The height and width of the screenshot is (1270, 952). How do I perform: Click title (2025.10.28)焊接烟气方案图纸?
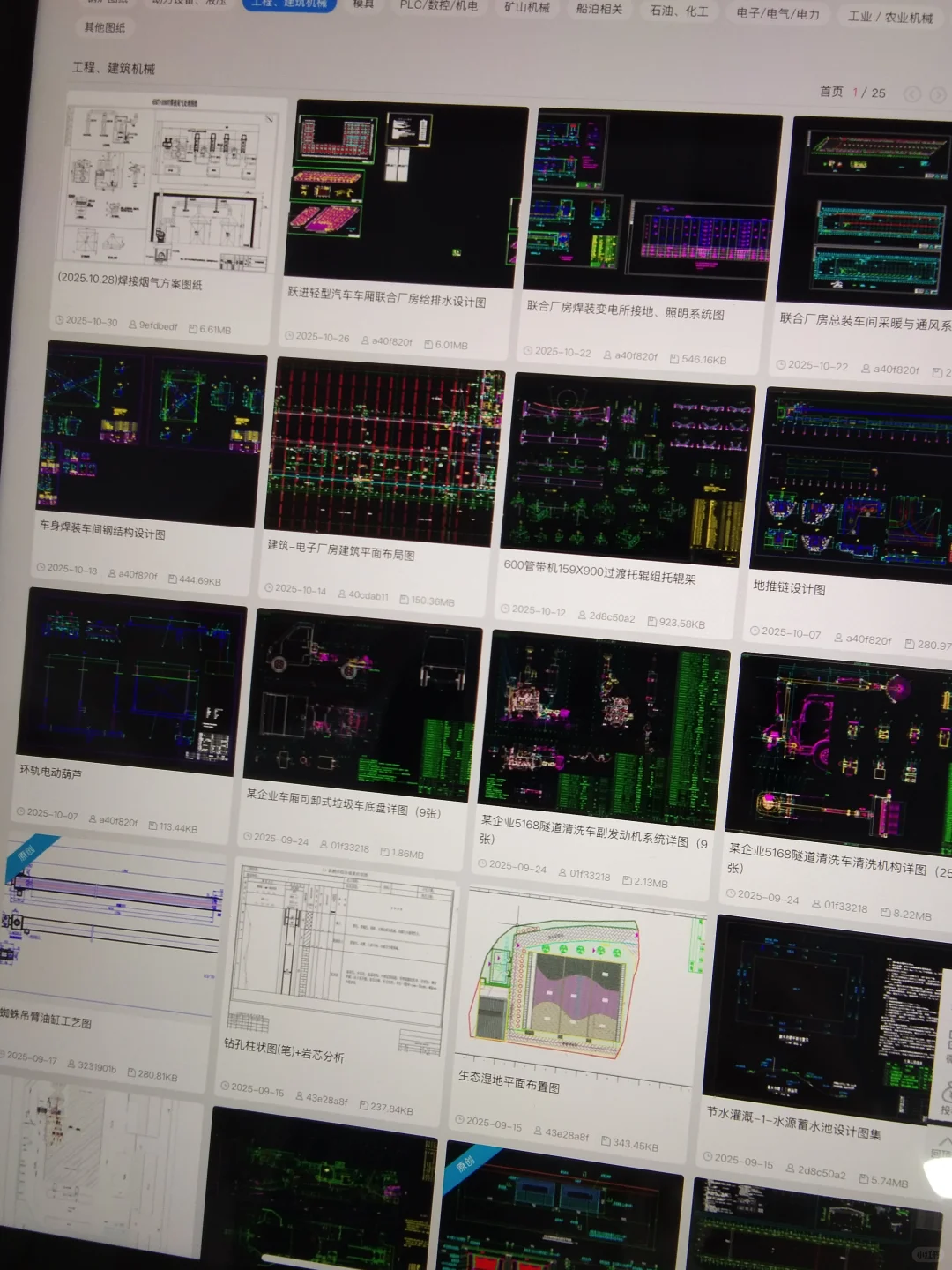point(130,281)
